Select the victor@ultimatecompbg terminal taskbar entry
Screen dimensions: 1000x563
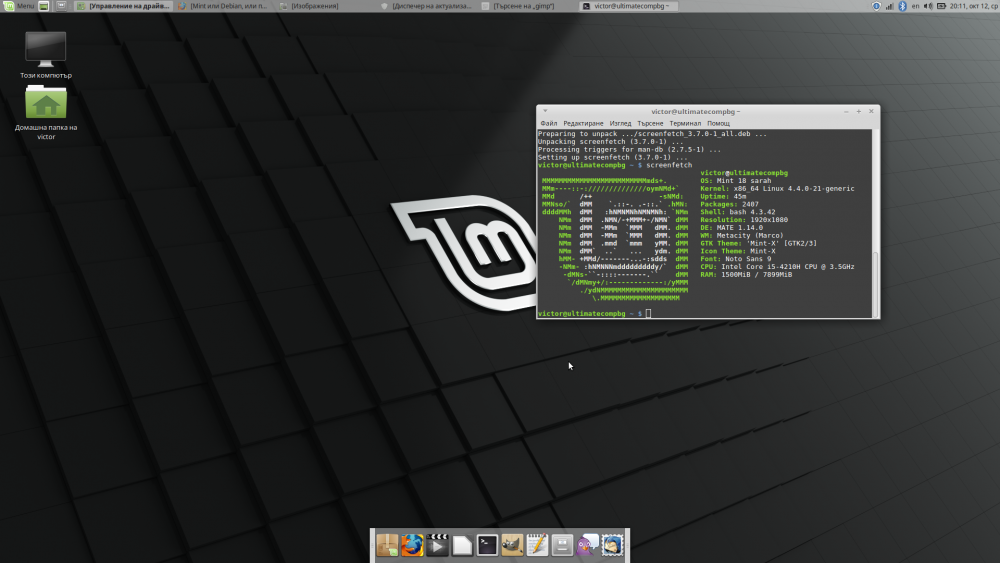point(628,6)
